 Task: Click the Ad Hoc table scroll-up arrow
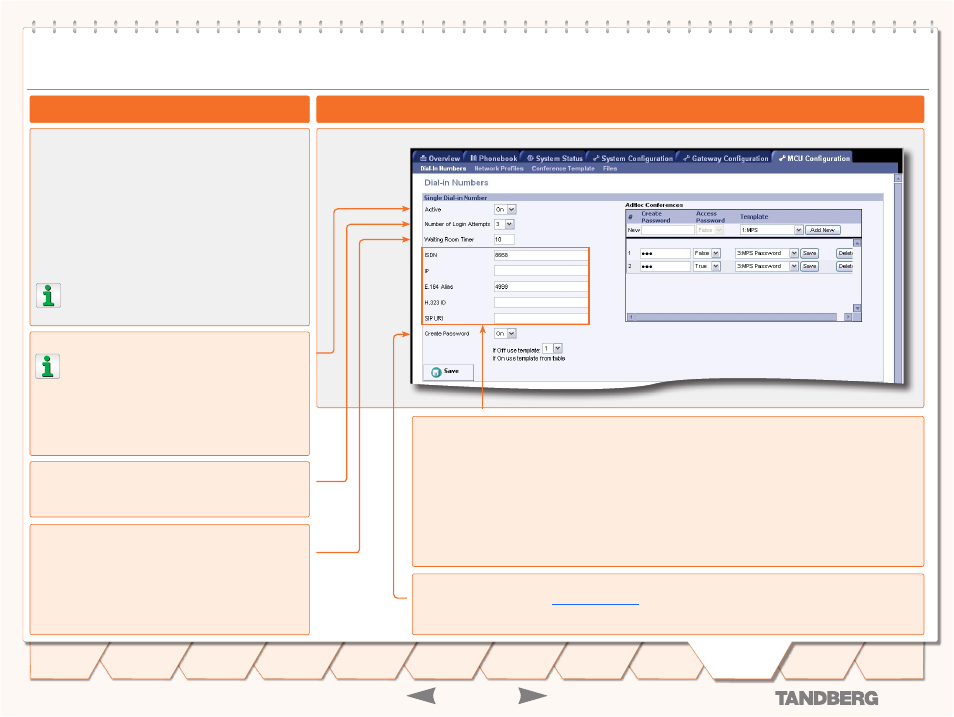857,243
